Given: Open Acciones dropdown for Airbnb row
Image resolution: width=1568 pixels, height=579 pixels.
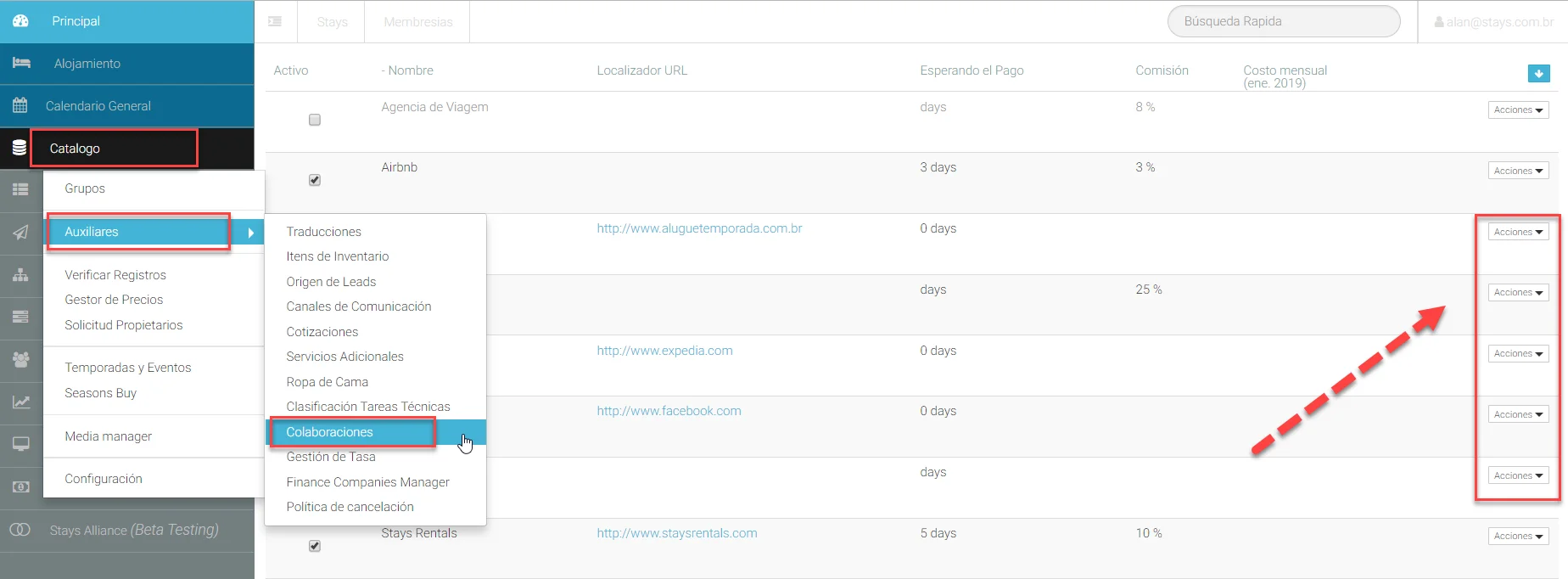Looking at the screenshot, I should click(x=1518, y=171).
